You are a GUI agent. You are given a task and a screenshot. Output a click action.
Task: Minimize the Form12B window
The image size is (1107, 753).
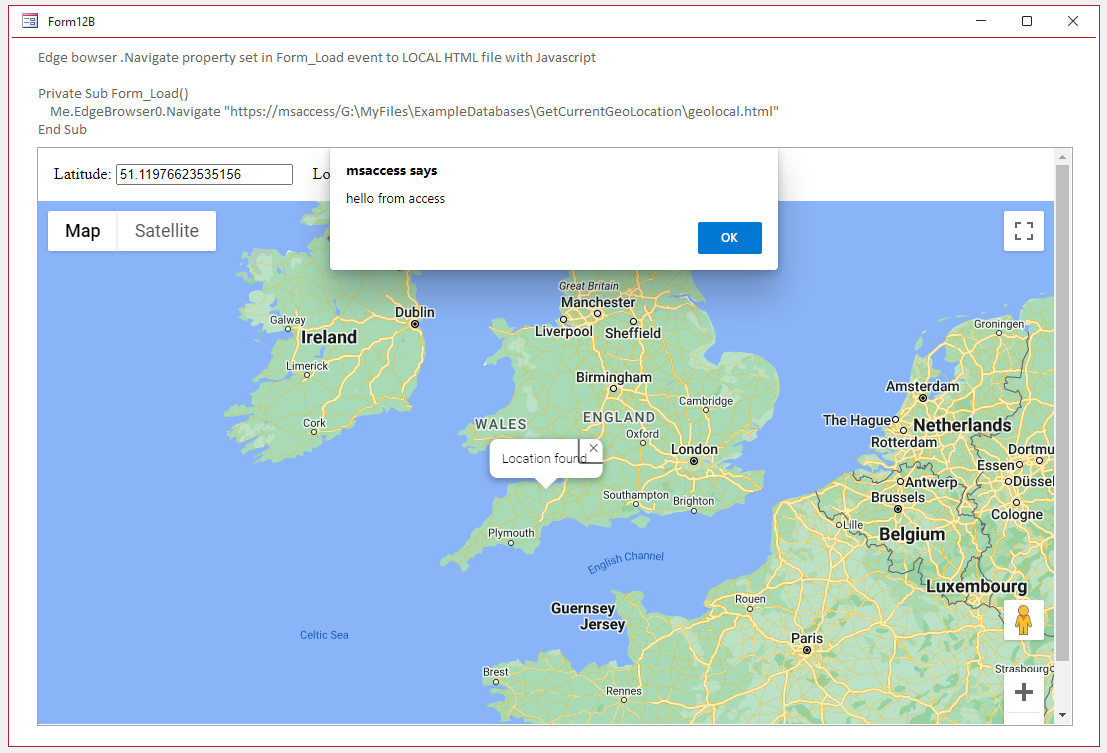[x=981, y=21]
